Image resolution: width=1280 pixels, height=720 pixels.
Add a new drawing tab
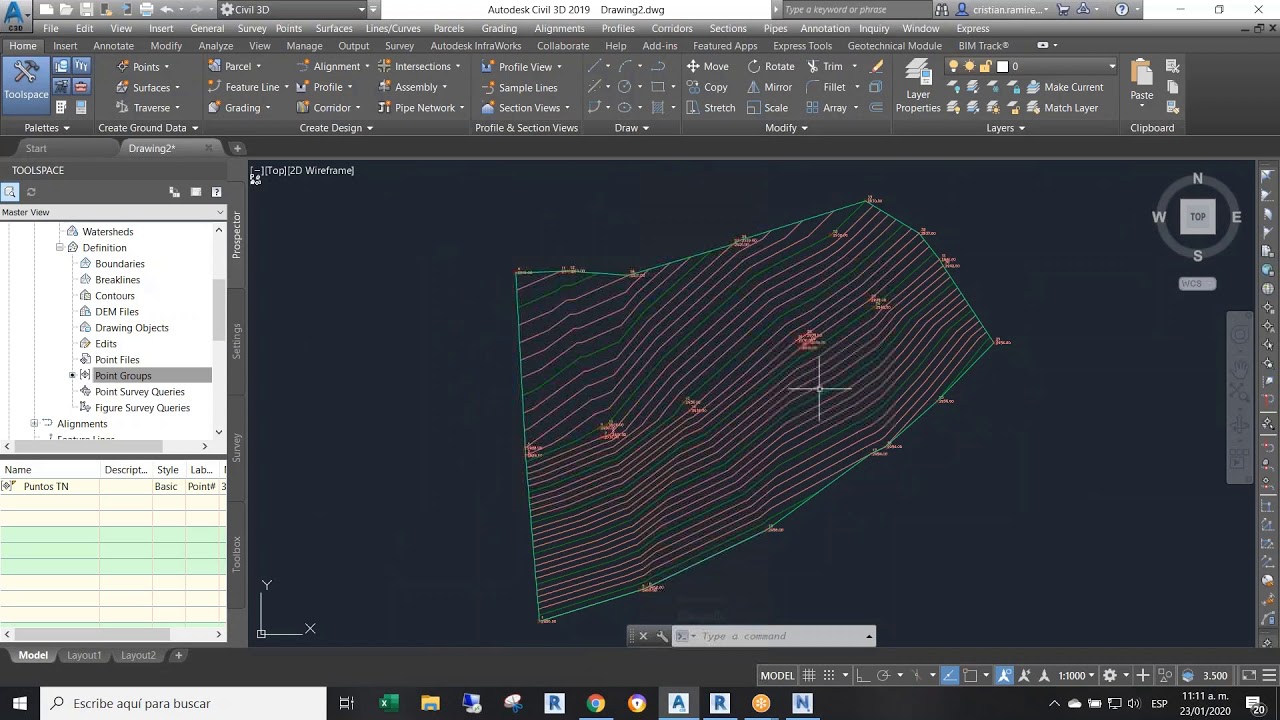pyautogui.click(x=237, y=148)
